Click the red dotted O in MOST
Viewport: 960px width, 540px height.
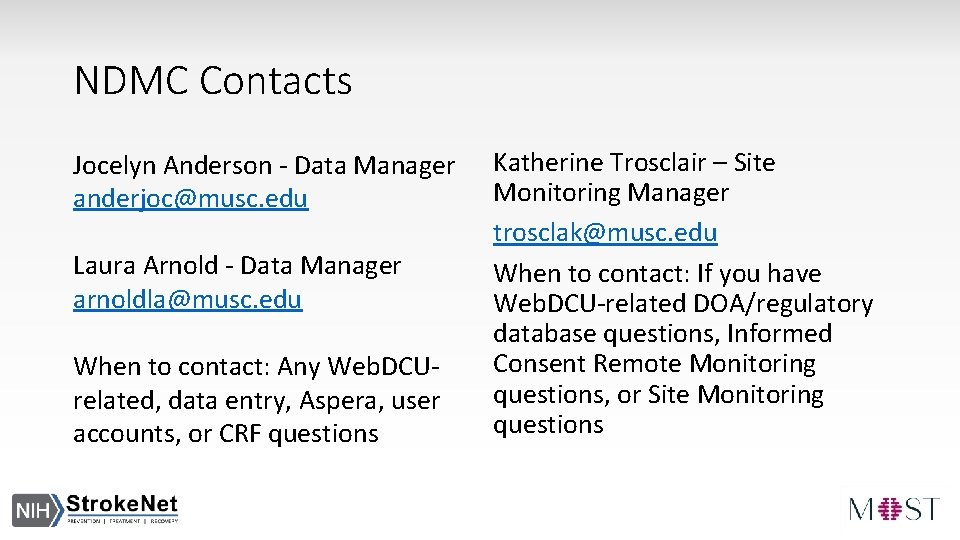click(x=894, y=509)
